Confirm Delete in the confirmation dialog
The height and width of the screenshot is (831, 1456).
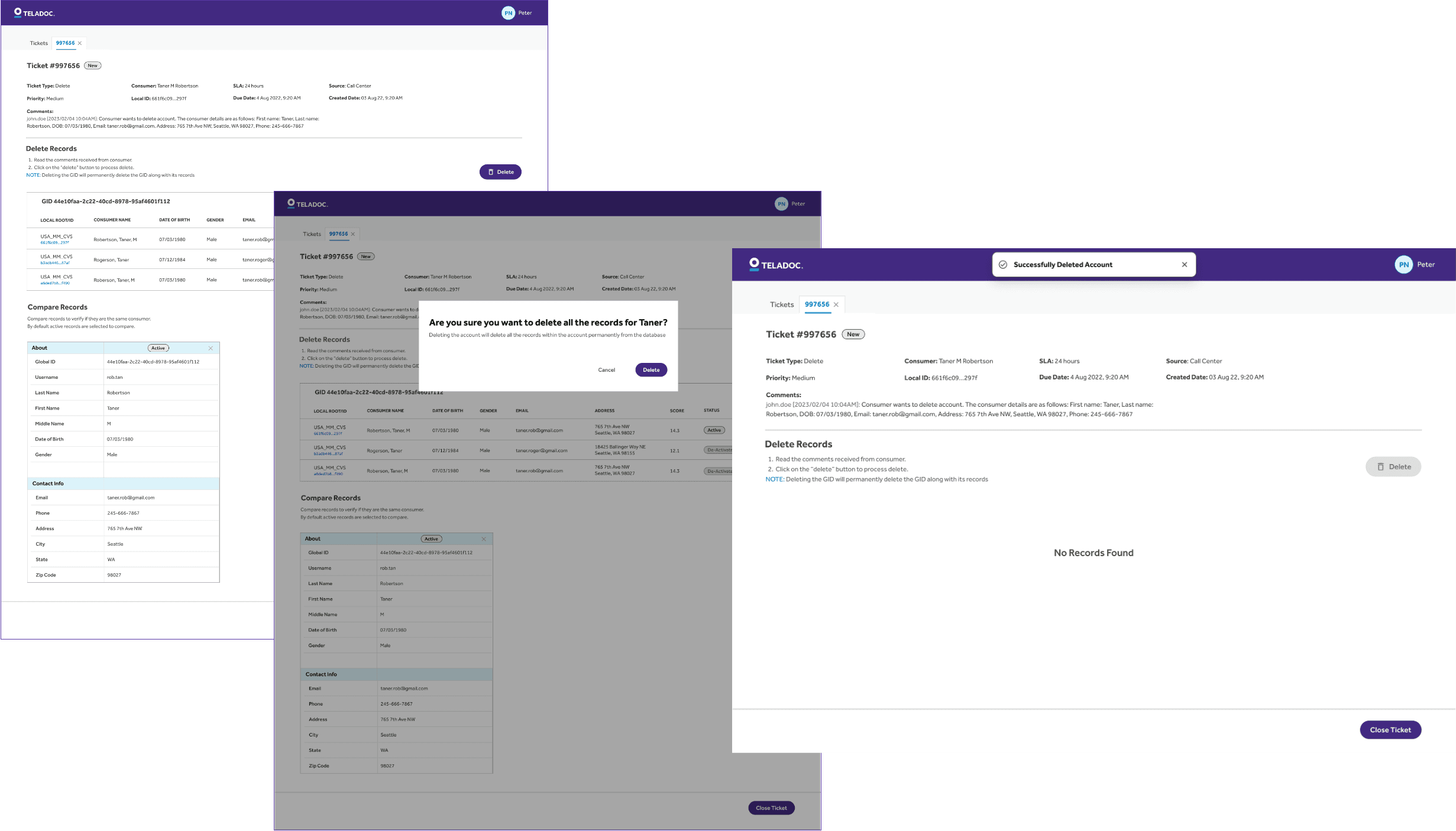651,370
